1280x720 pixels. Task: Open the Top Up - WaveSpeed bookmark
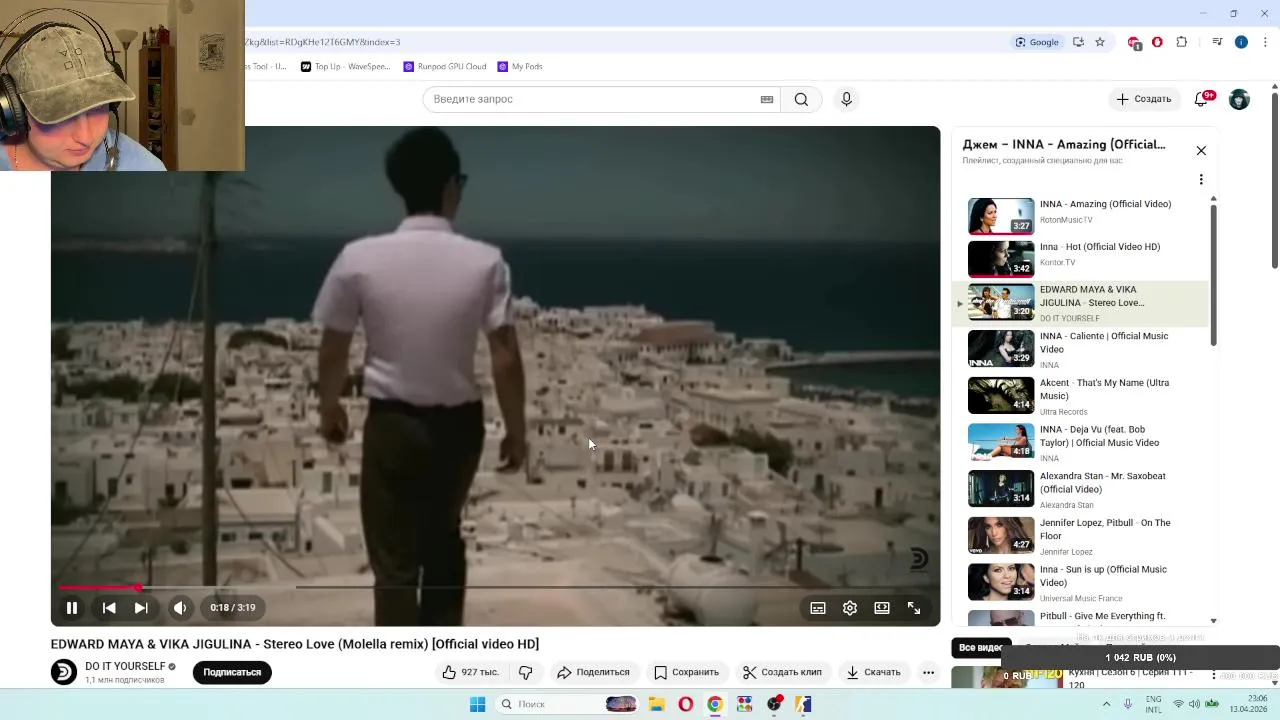[x=346, y=67]
